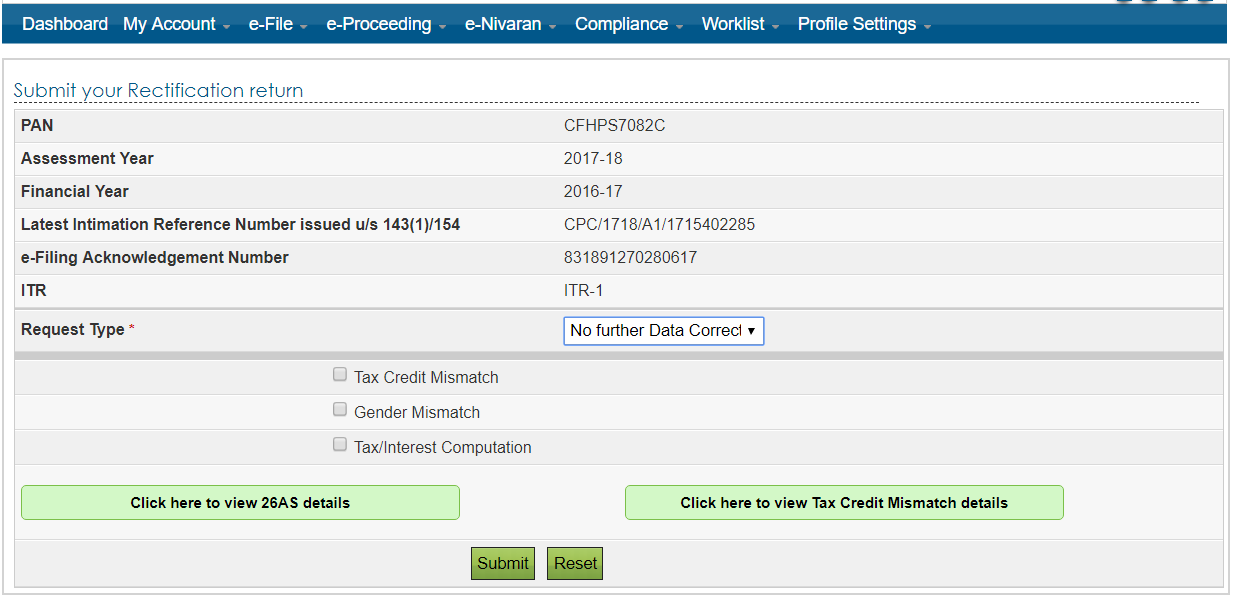The width and height of the screenshot is (1234, 599).
Task: Expand the Profile Settings dropdown
Action: (856, 23)
